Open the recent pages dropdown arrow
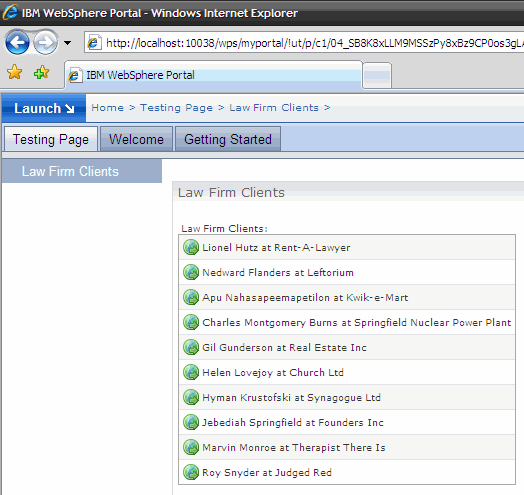The image size is (524, 495). tap(68, 43)
